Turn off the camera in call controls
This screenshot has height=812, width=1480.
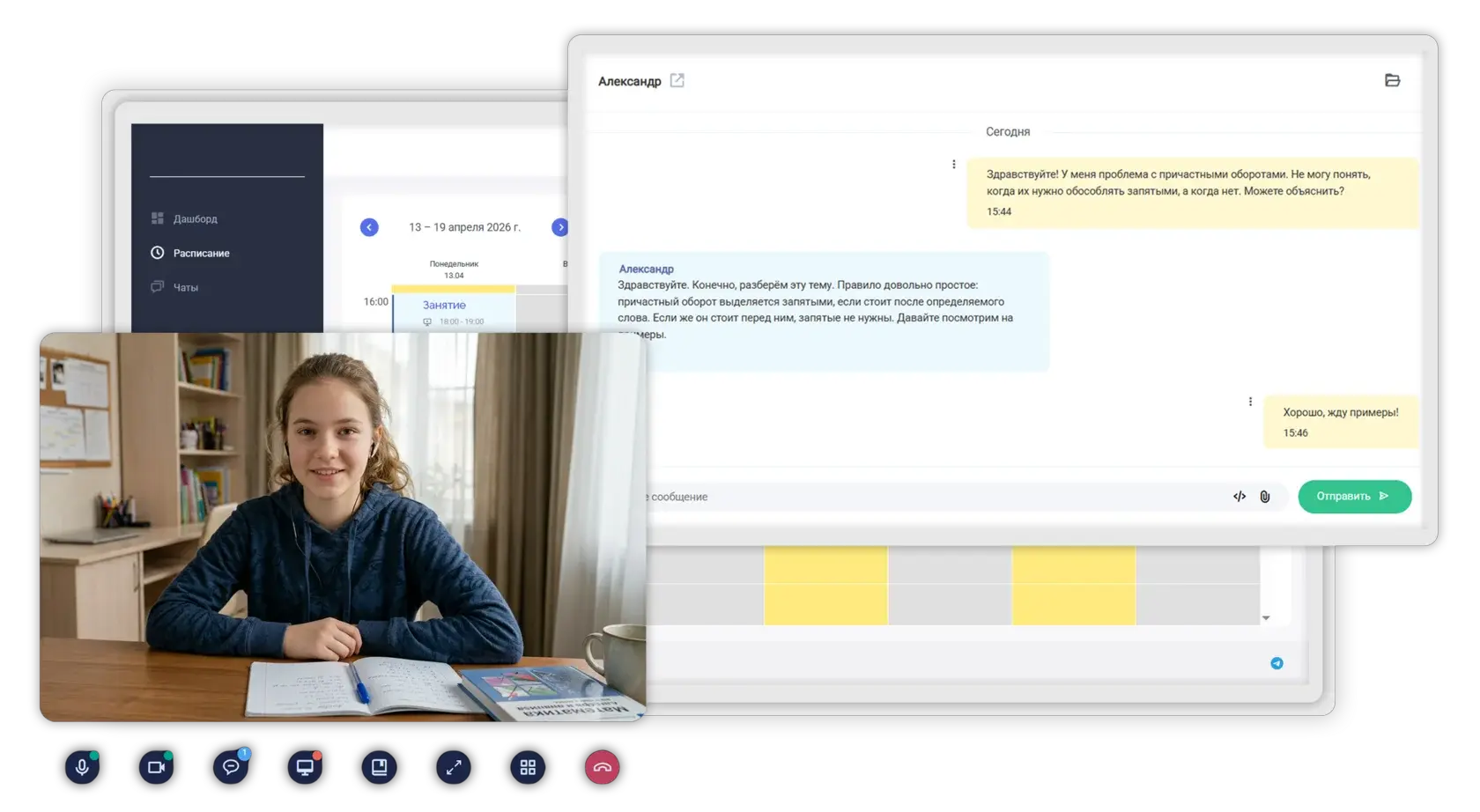[x=156, y=767]
